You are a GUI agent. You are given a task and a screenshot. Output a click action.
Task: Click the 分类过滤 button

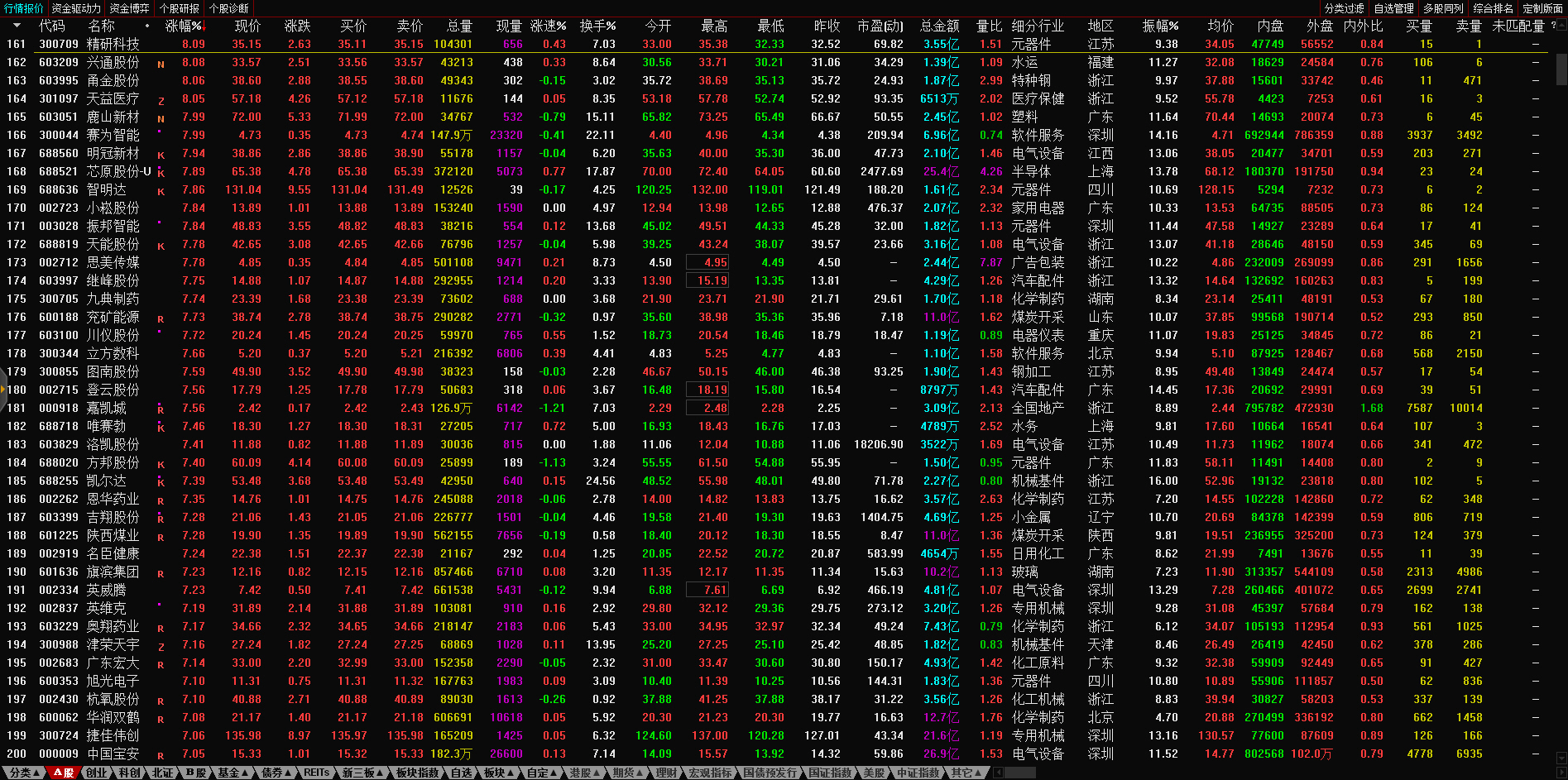1344,8
